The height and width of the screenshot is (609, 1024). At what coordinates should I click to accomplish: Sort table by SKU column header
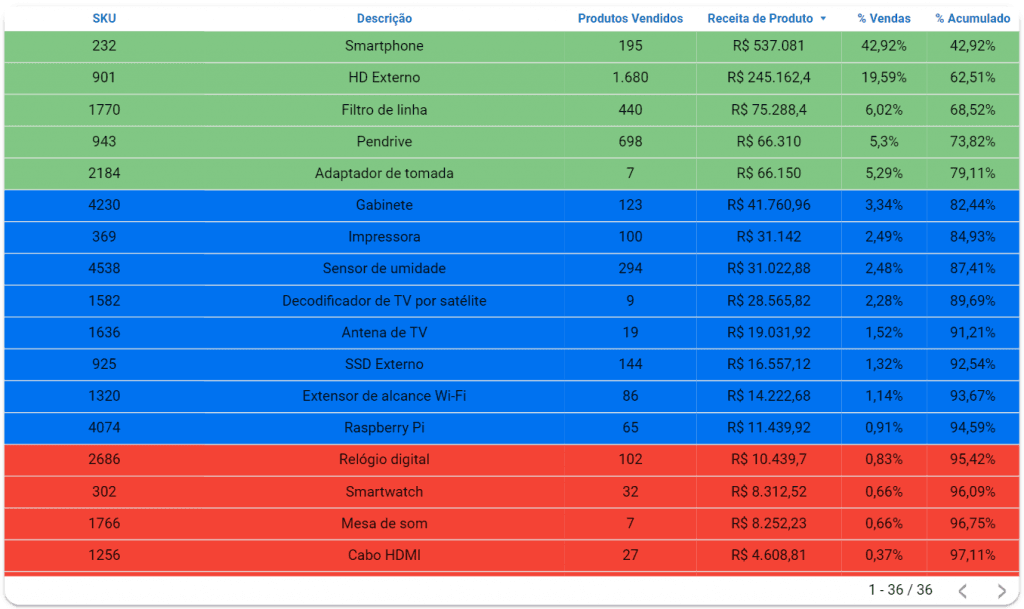click(104, 19)
